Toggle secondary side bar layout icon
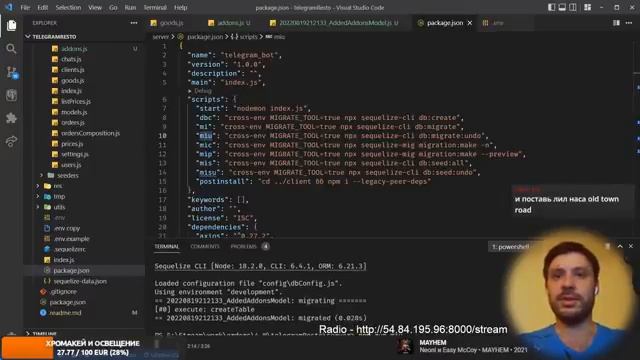The image size is (640, 360). pos(573,7)
